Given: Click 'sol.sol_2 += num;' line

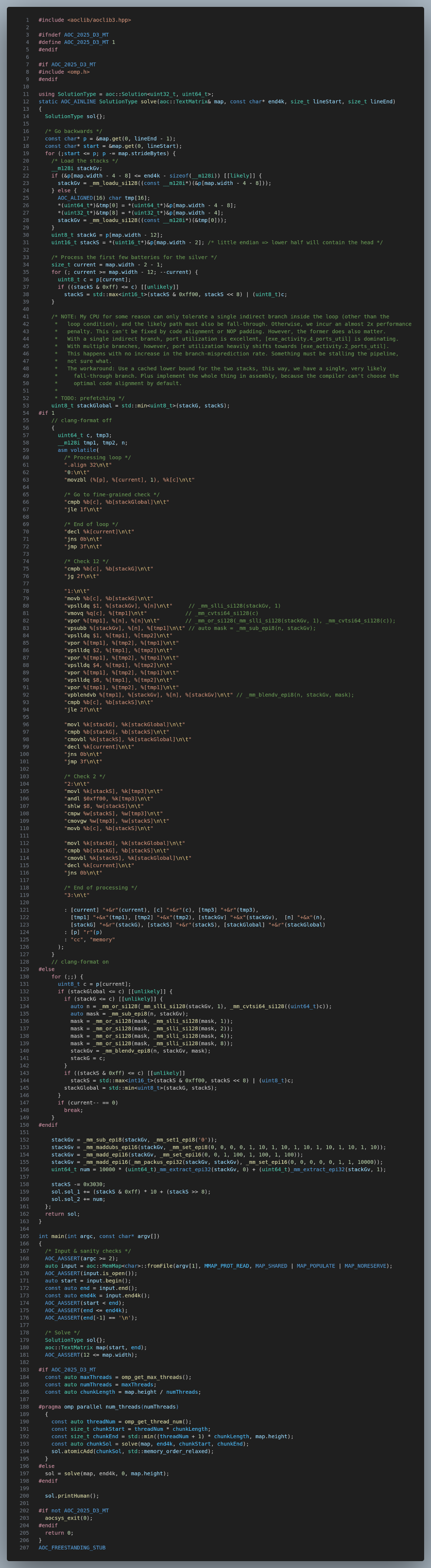Looking at the screenshot, I should point(78,1199).
